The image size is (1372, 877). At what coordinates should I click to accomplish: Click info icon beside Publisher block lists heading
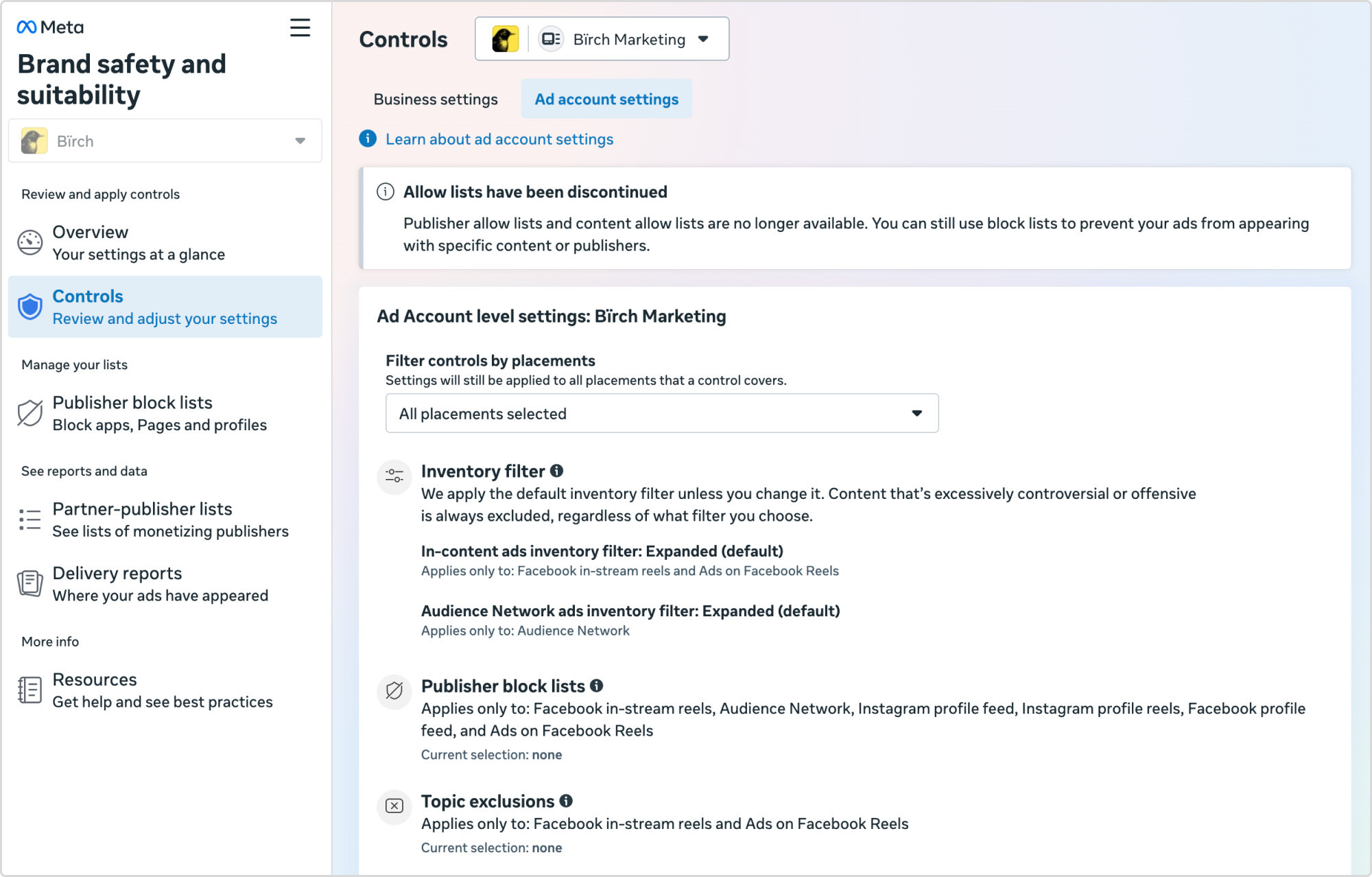click(x=597, y=686)
